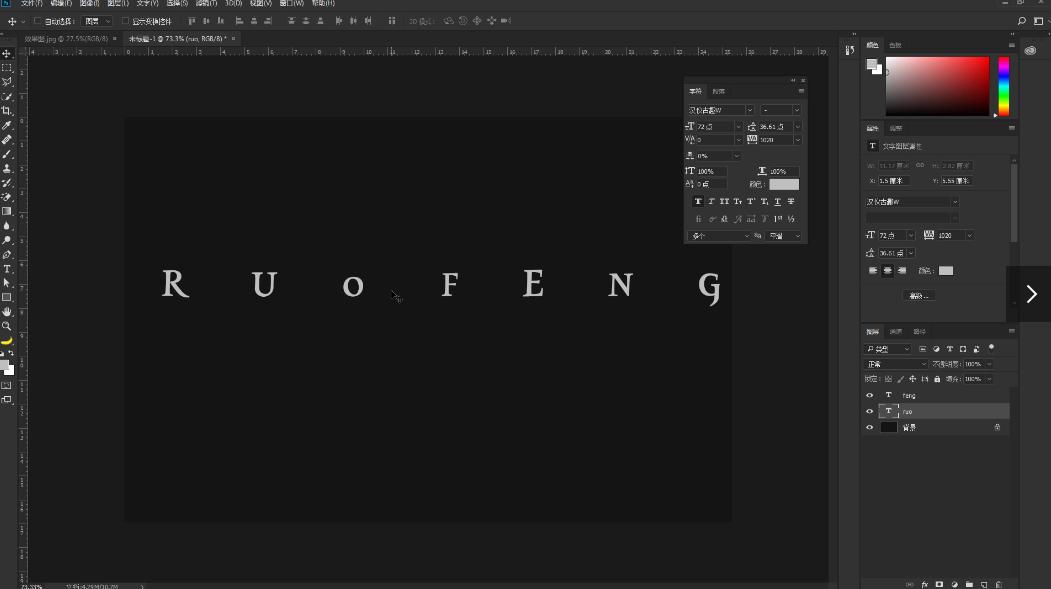Open the font family dropdown in Character panel

tap(719, 110)
